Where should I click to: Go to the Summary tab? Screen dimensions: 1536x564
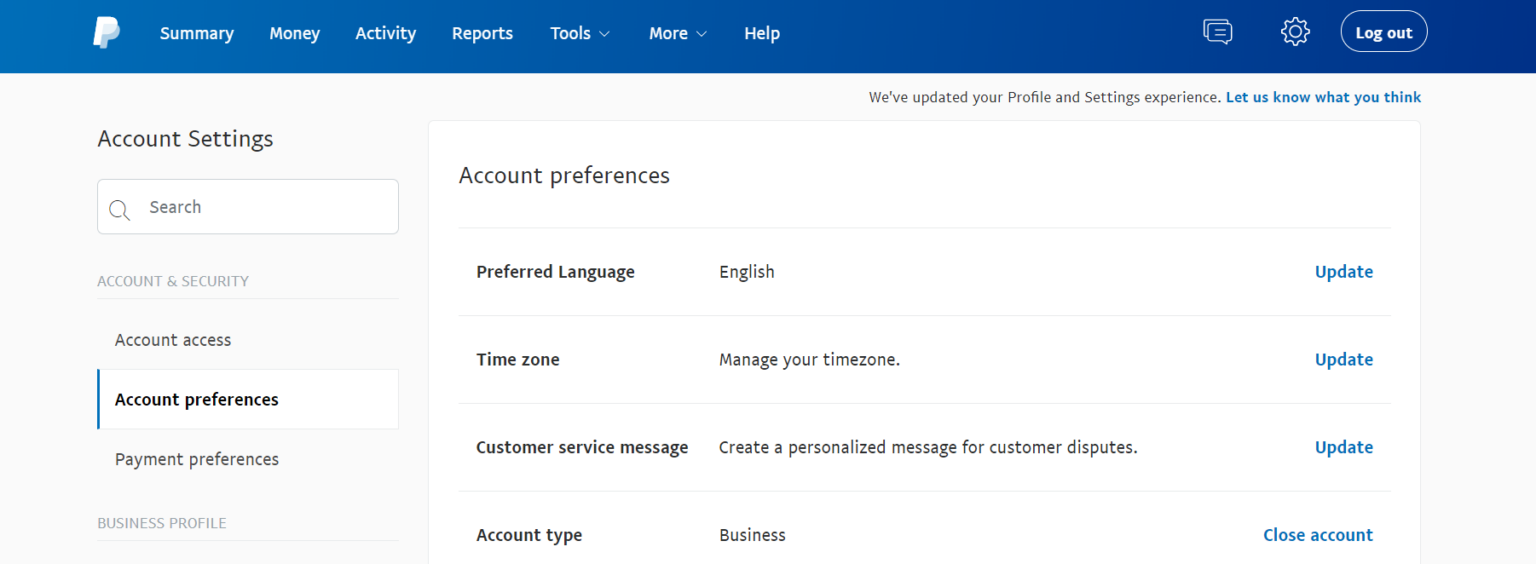(196, 33)
